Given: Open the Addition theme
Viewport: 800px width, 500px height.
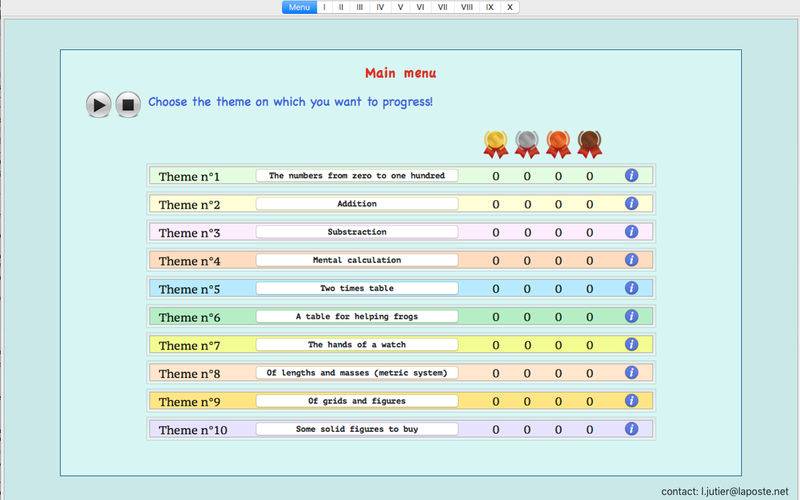Looking at the screenshot, I should (x=357, y=204).
